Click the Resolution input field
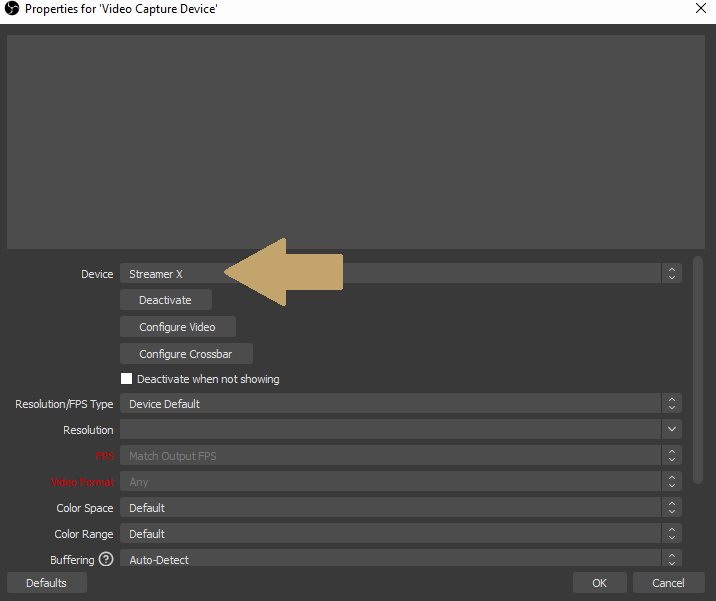Screen dimensions: 716x601 coord(390,430)
